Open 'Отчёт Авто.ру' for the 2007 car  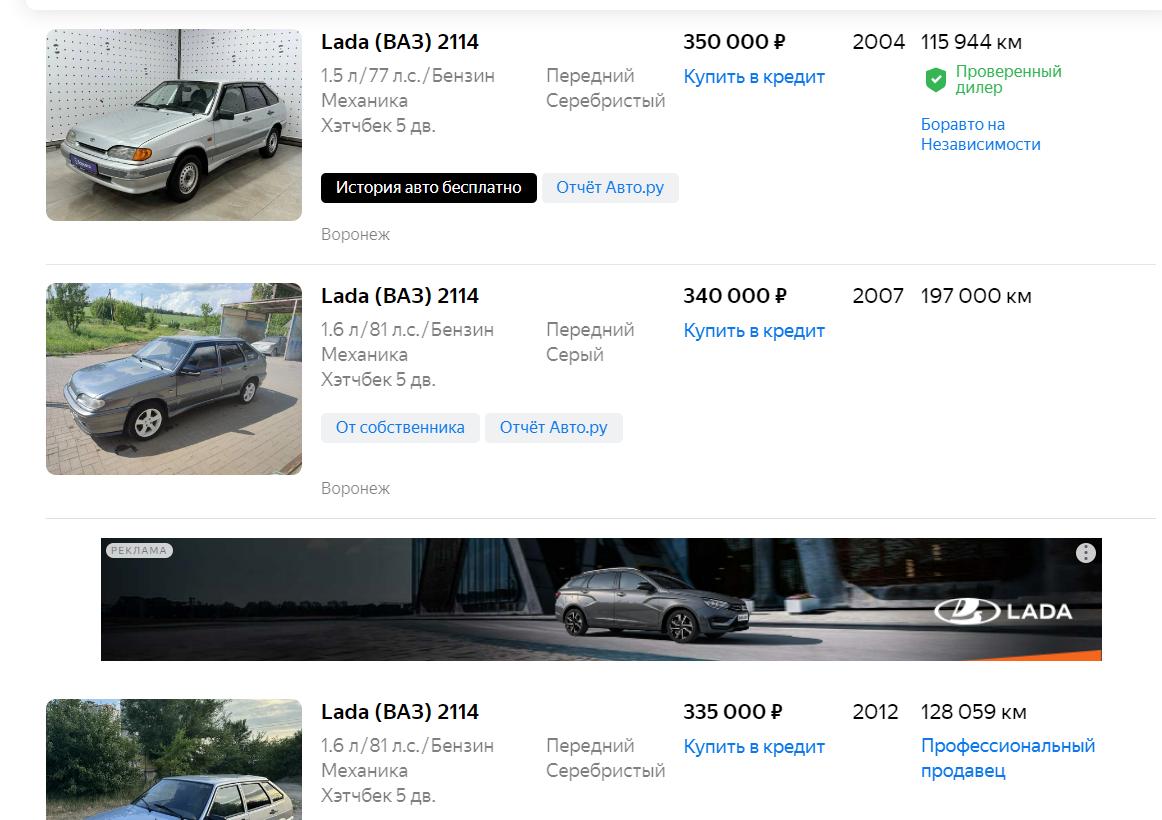(554, 428)
